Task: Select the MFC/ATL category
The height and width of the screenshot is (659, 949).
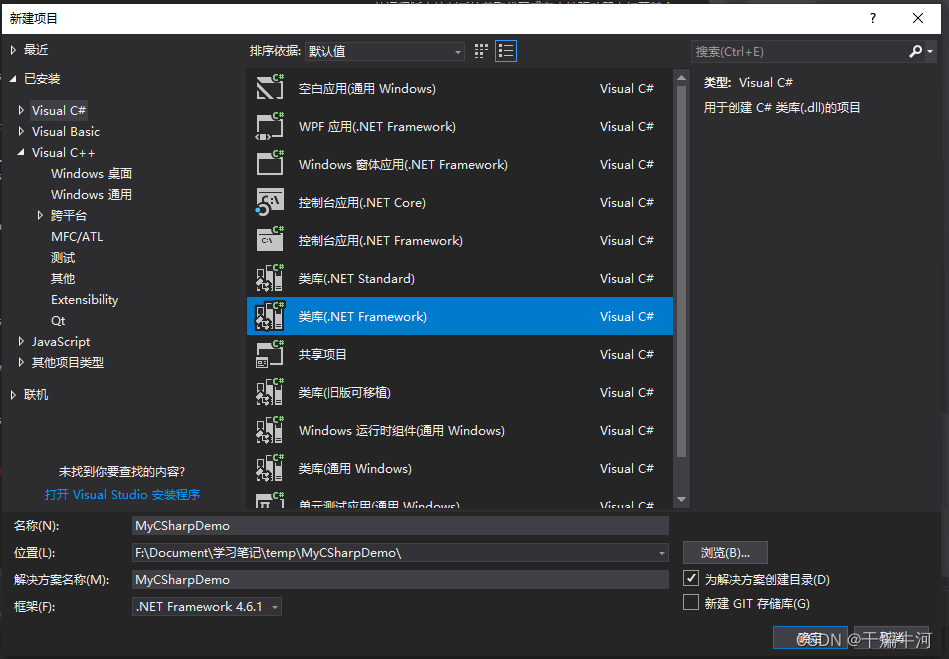Action: (x=77, y=237)
